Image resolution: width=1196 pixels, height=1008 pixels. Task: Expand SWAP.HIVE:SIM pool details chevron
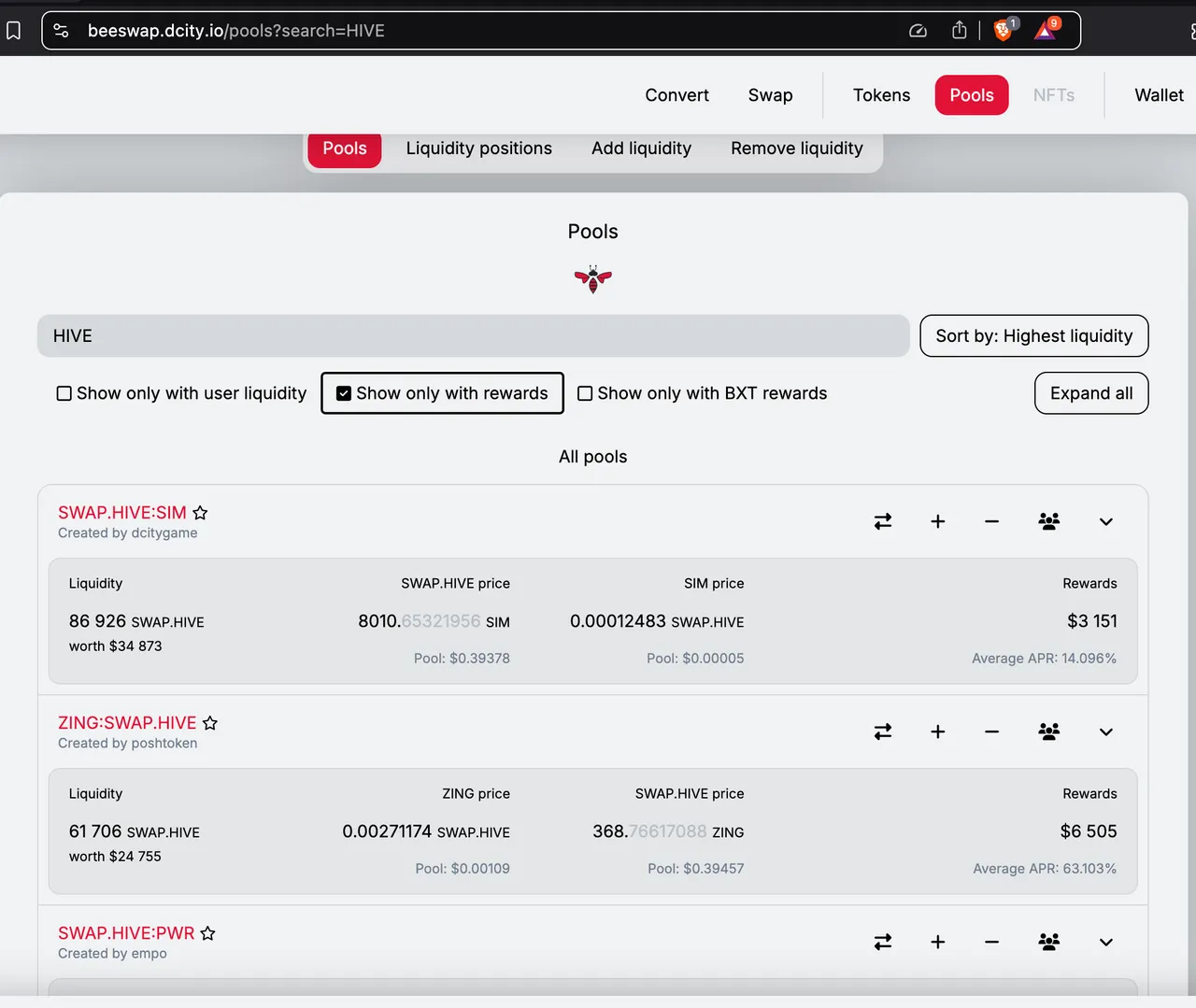click(1106, 521)
